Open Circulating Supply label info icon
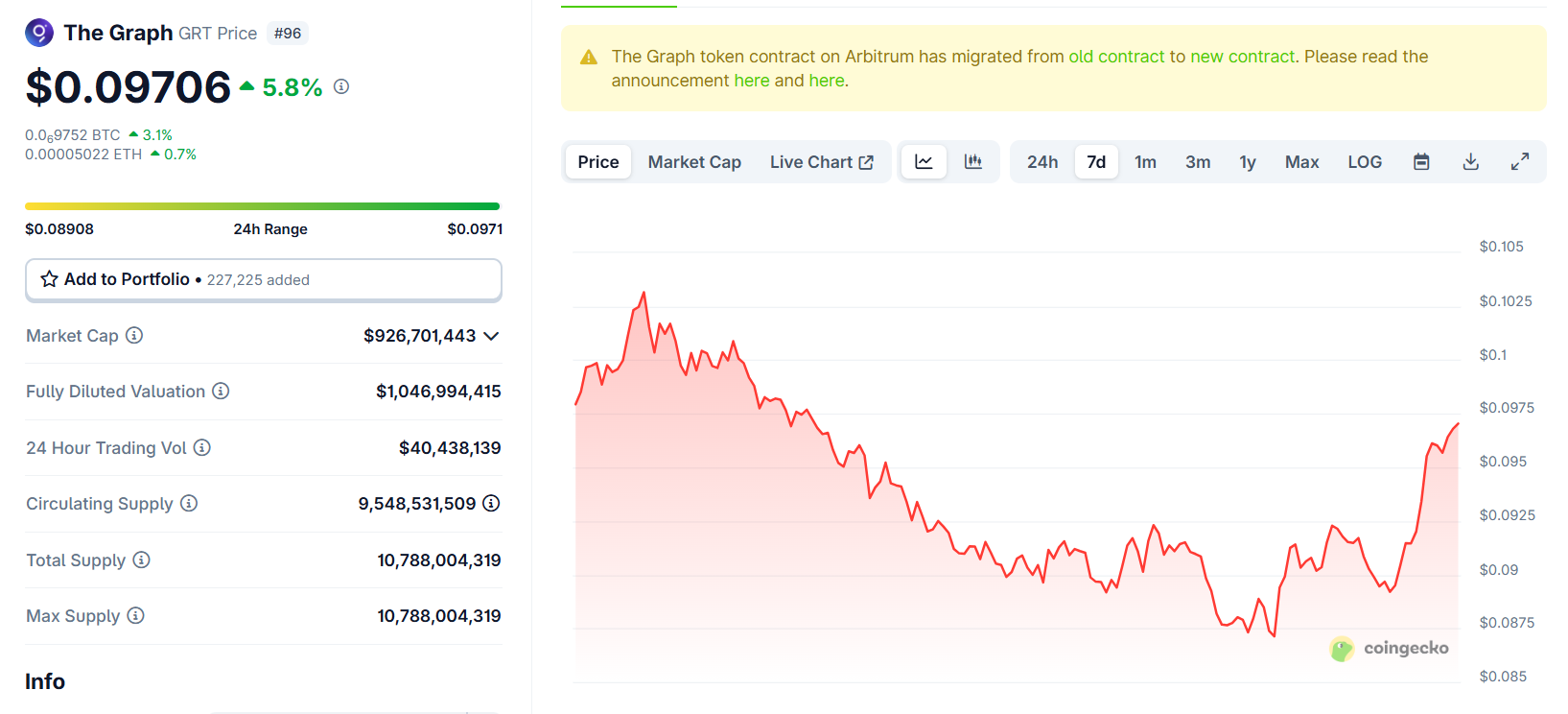Image resolution: width=1568 pixels, height=714 pixels. 189,503
